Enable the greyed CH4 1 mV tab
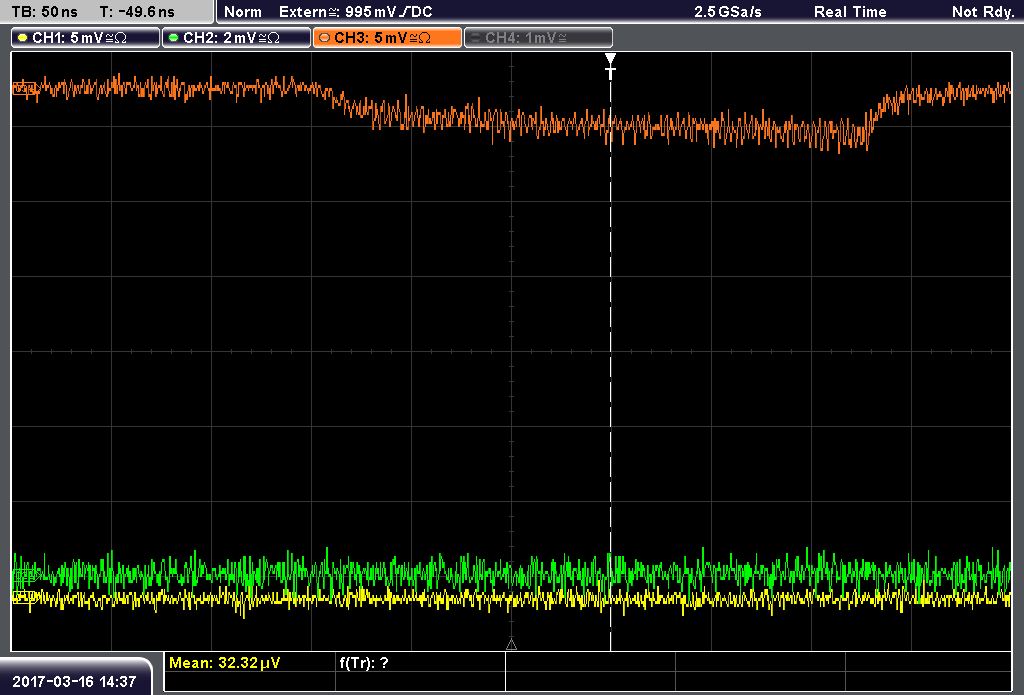Image resolution: width=1024 pixels, height=695 pixels. point(539,38)
